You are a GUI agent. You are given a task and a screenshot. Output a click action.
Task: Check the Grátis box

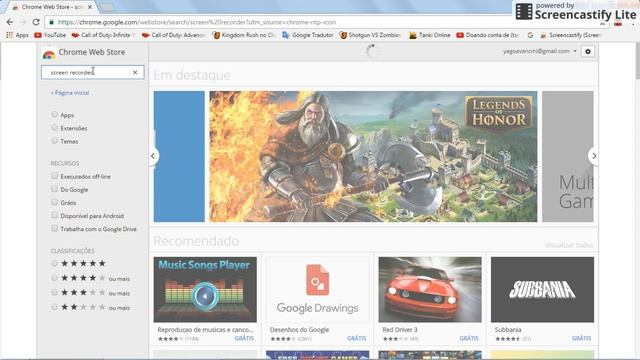(54, 202)
